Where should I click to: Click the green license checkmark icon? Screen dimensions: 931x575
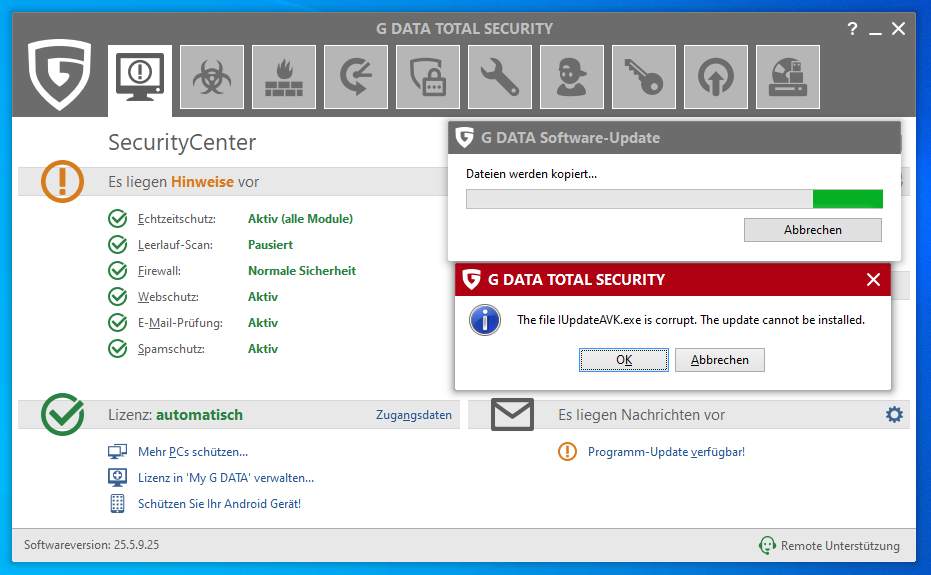(62, 414)
